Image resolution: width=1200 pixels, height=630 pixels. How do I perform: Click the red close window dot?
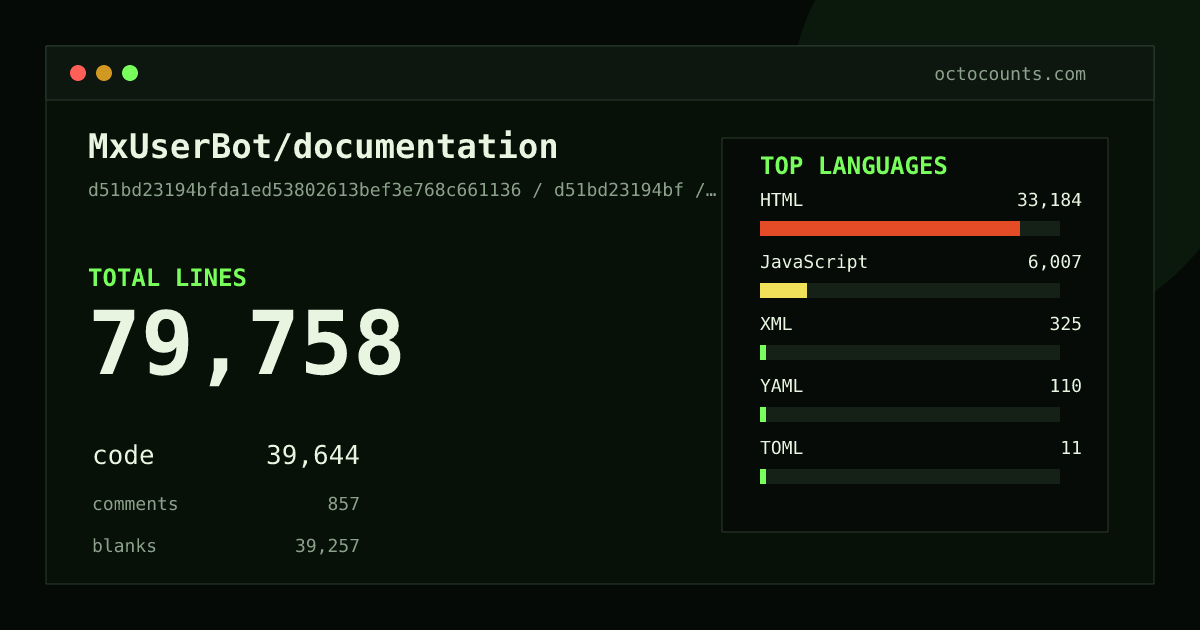click(x=78, y=73)
